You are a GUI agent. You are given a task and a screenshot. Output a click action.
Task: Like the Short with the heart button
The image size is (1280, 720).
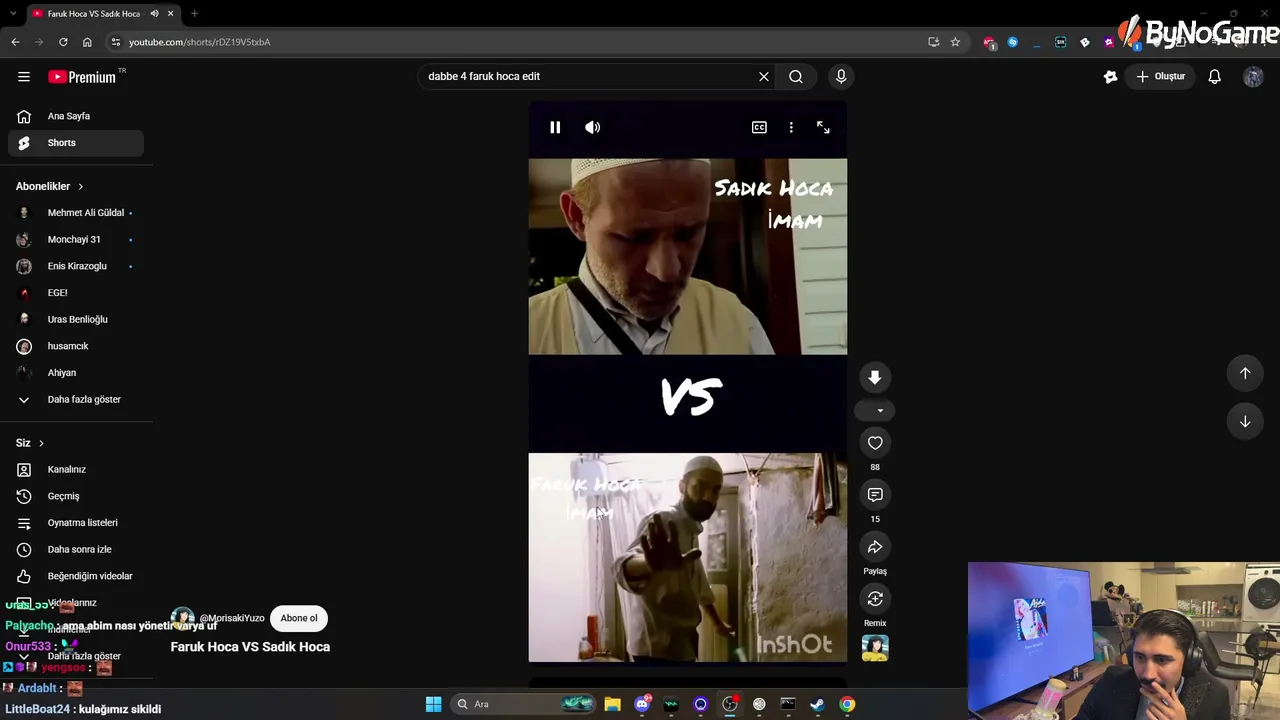pyautogui.click(x=875, y=443)
